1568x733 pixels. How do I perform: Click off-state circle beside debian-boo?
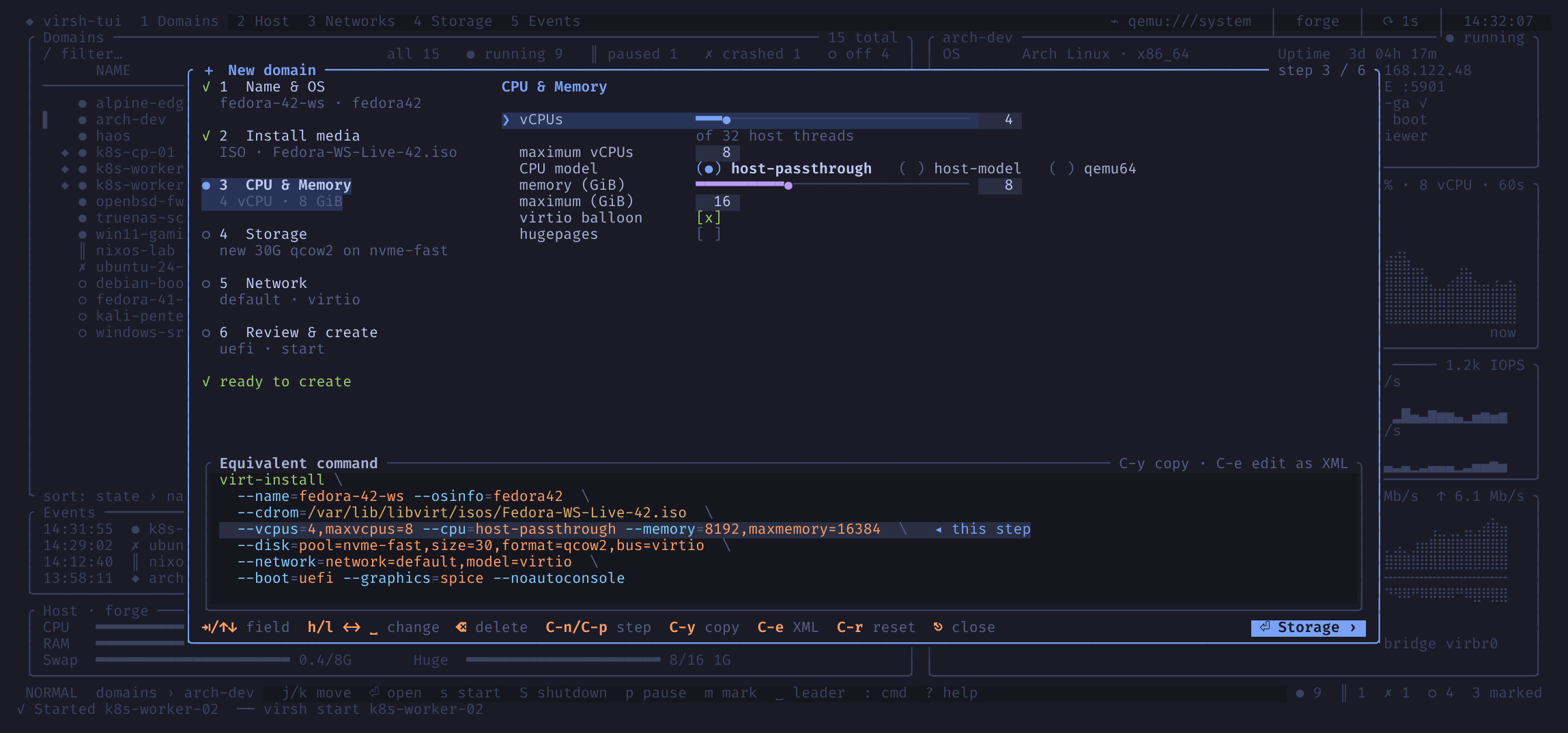pos(83,283)
